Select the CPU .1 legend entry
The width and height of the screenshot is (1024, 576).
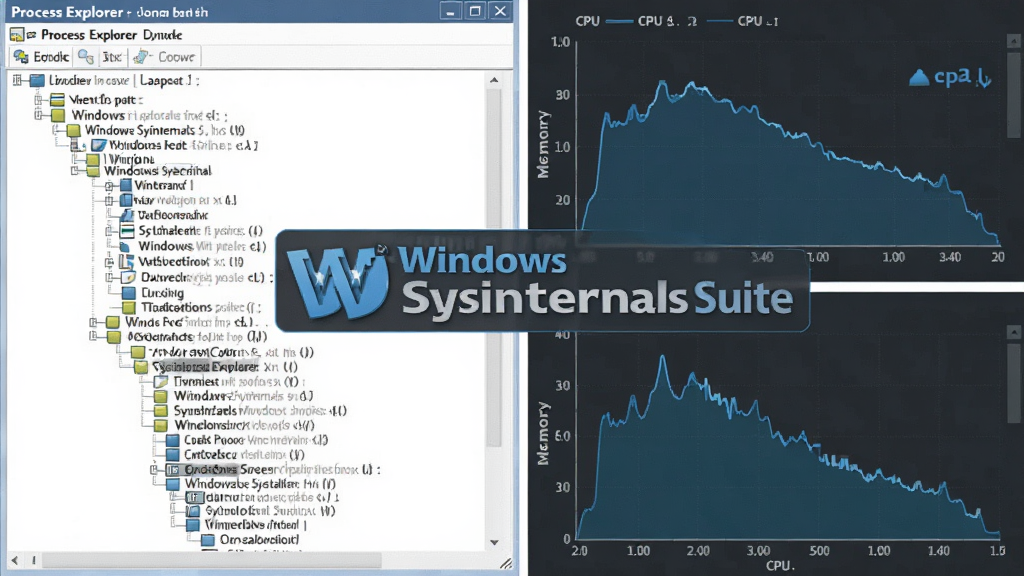coord(758,21)
